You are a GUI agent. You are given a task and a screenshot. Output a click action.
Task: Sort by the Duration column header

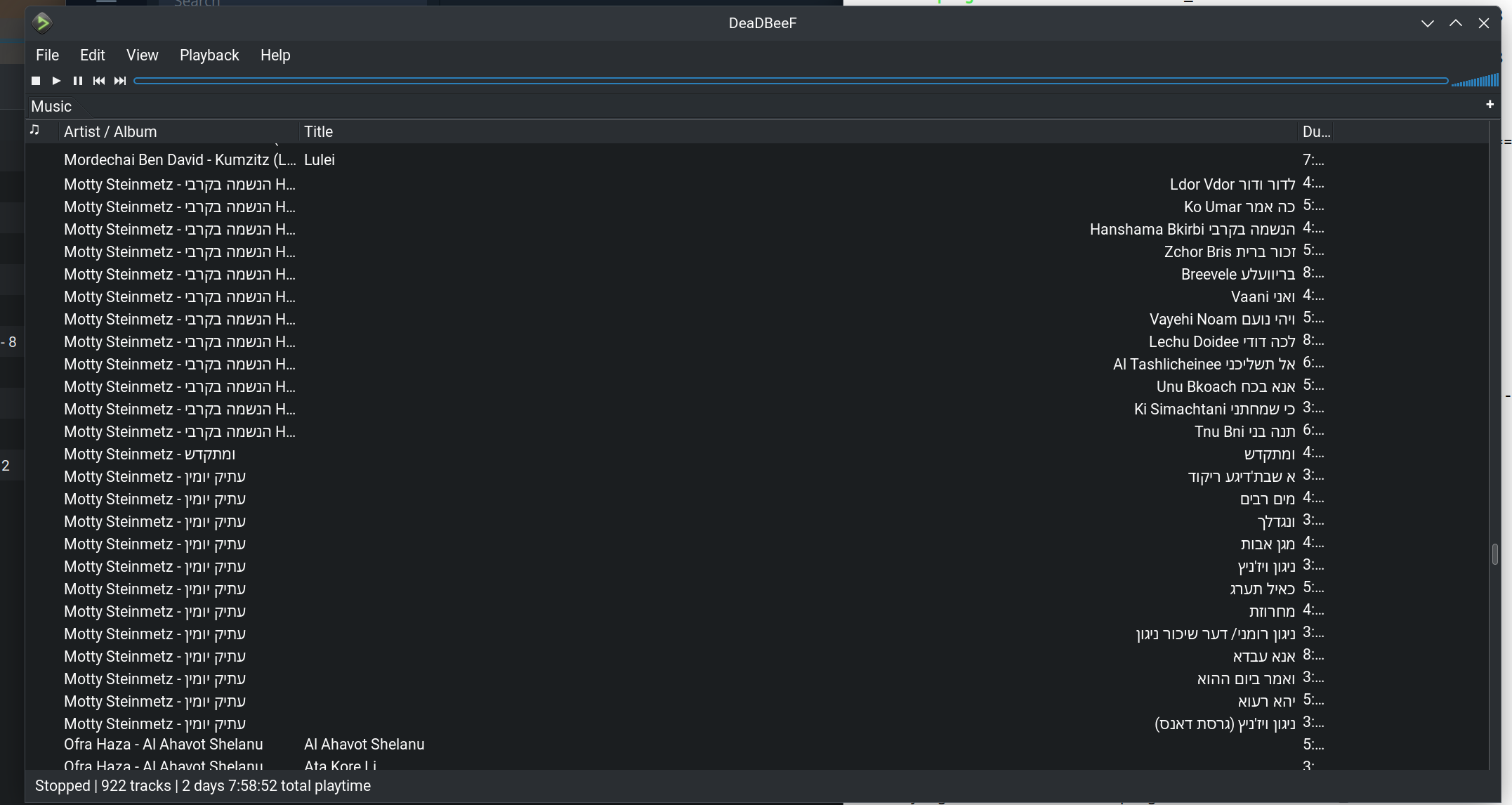click(x=1315, y=131)
